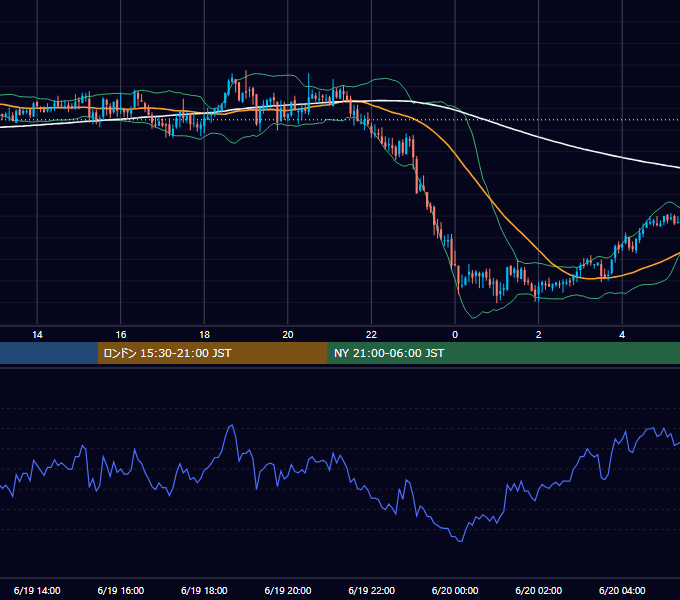Screen dimensions: 680x600
Task: Click the hour label 4 on the price chart axis
Action: pyautogui.click(x=622, y=335)
